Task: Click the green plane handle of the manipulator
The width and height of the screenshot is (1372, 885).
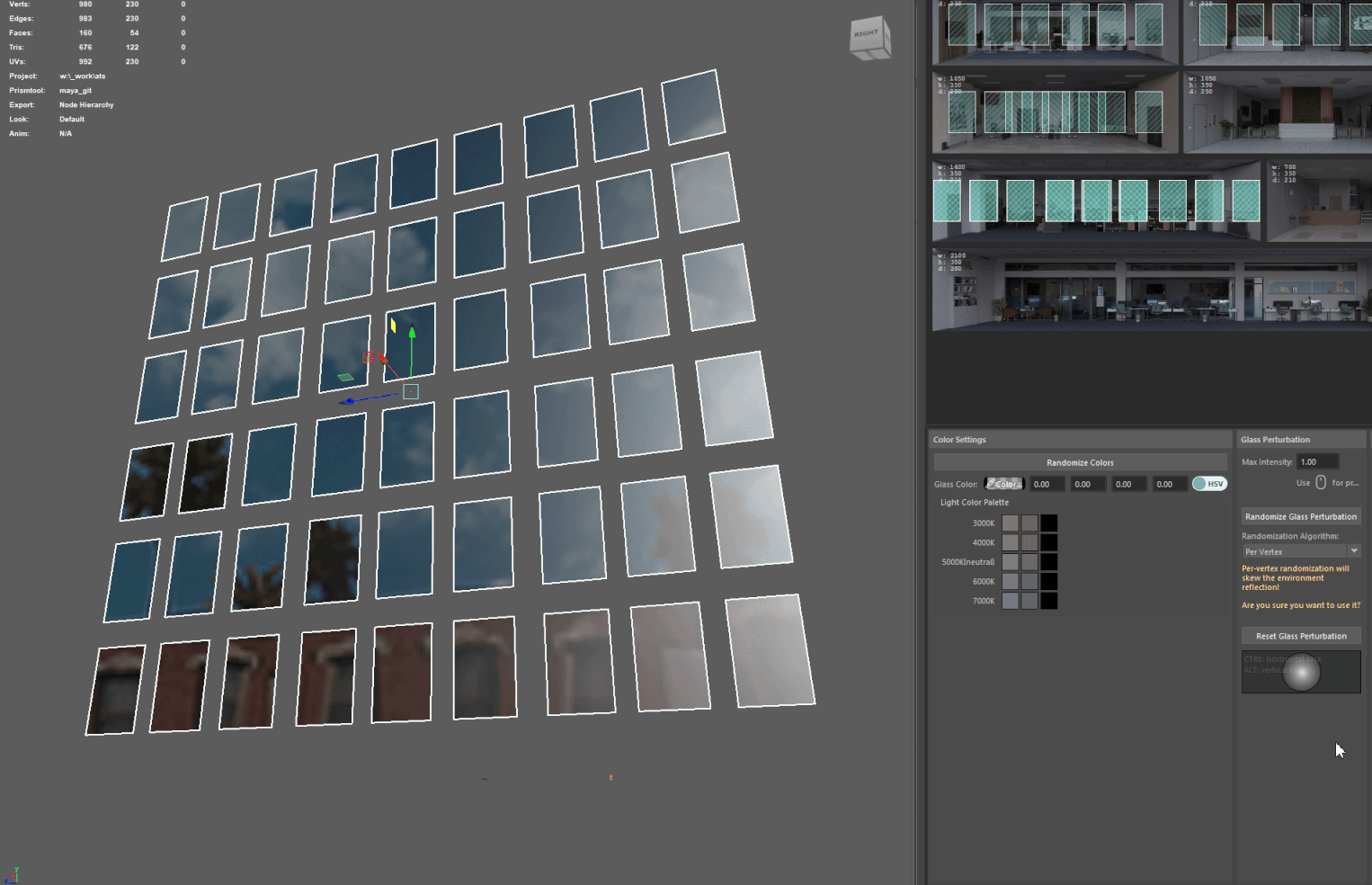Action: tap(345, 377)
